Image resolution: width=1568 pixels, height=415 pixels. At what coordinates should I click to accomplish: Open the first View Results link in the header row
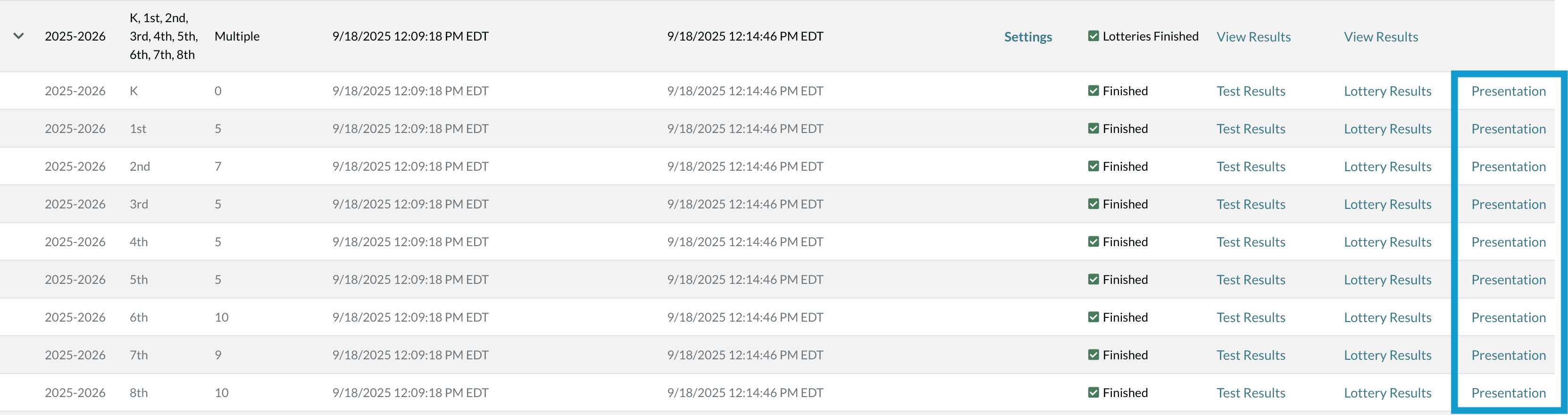point(1253,36)
